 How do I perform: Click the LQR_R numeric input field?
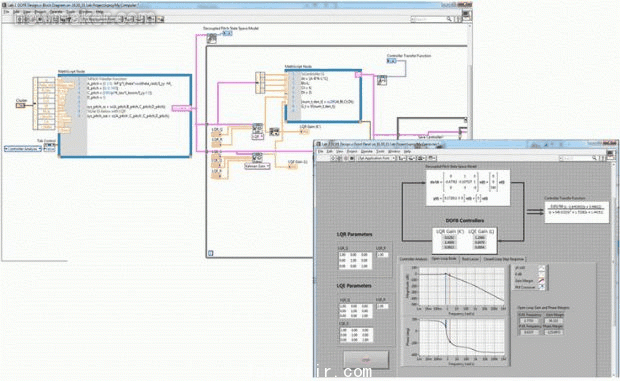(382, 255)
